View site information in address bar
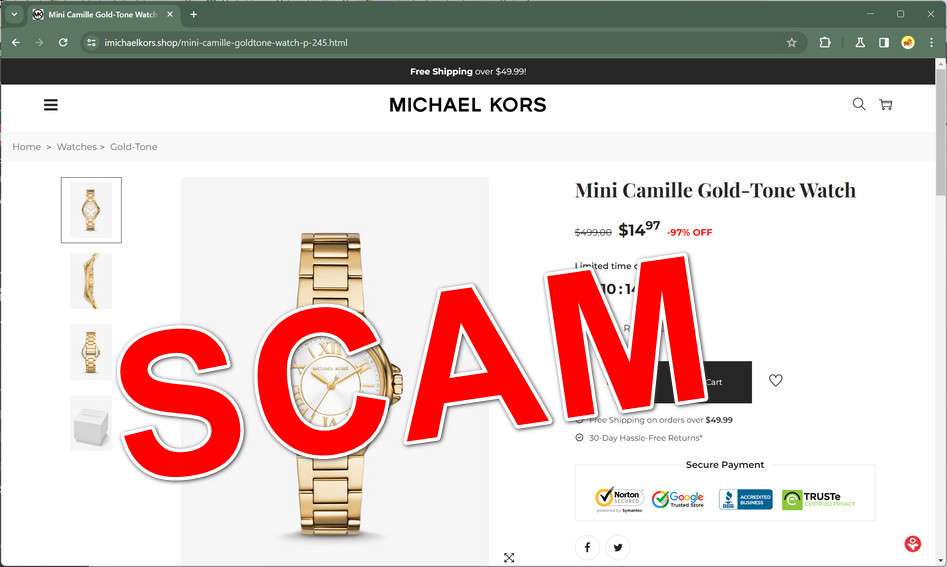The height and width of the screenshot is (567, 947). pos(91,42)
